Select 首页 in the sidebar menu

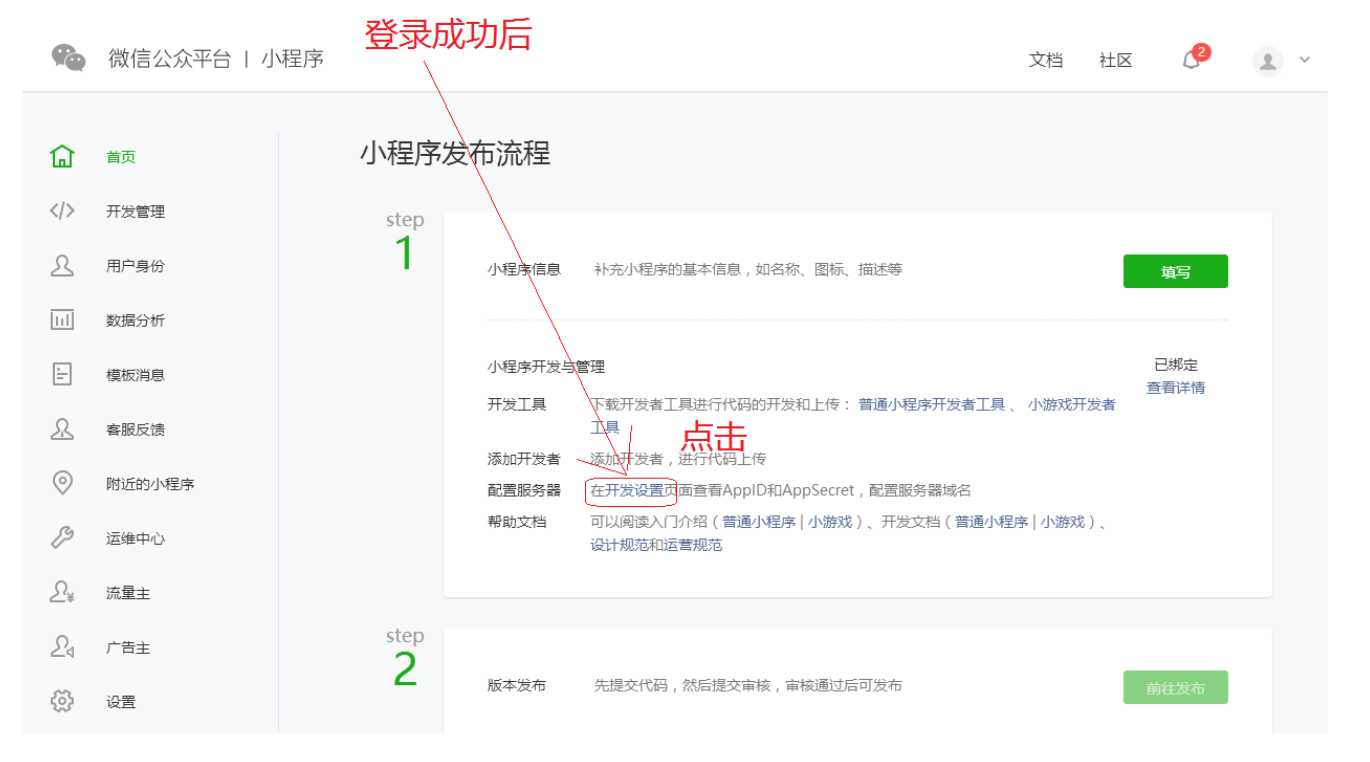click(121, 157)
